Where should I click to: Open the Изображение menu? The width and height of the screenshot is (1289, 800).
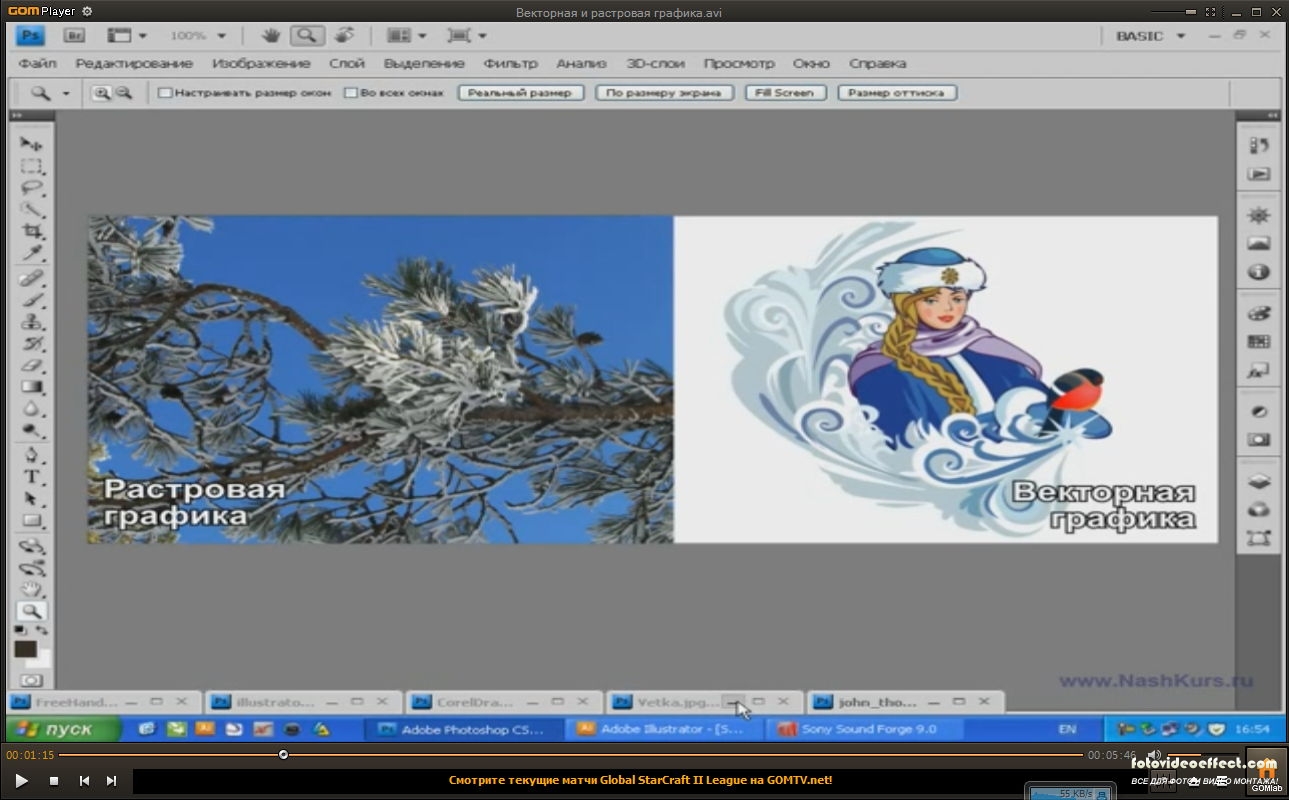[x=261, y=63]
